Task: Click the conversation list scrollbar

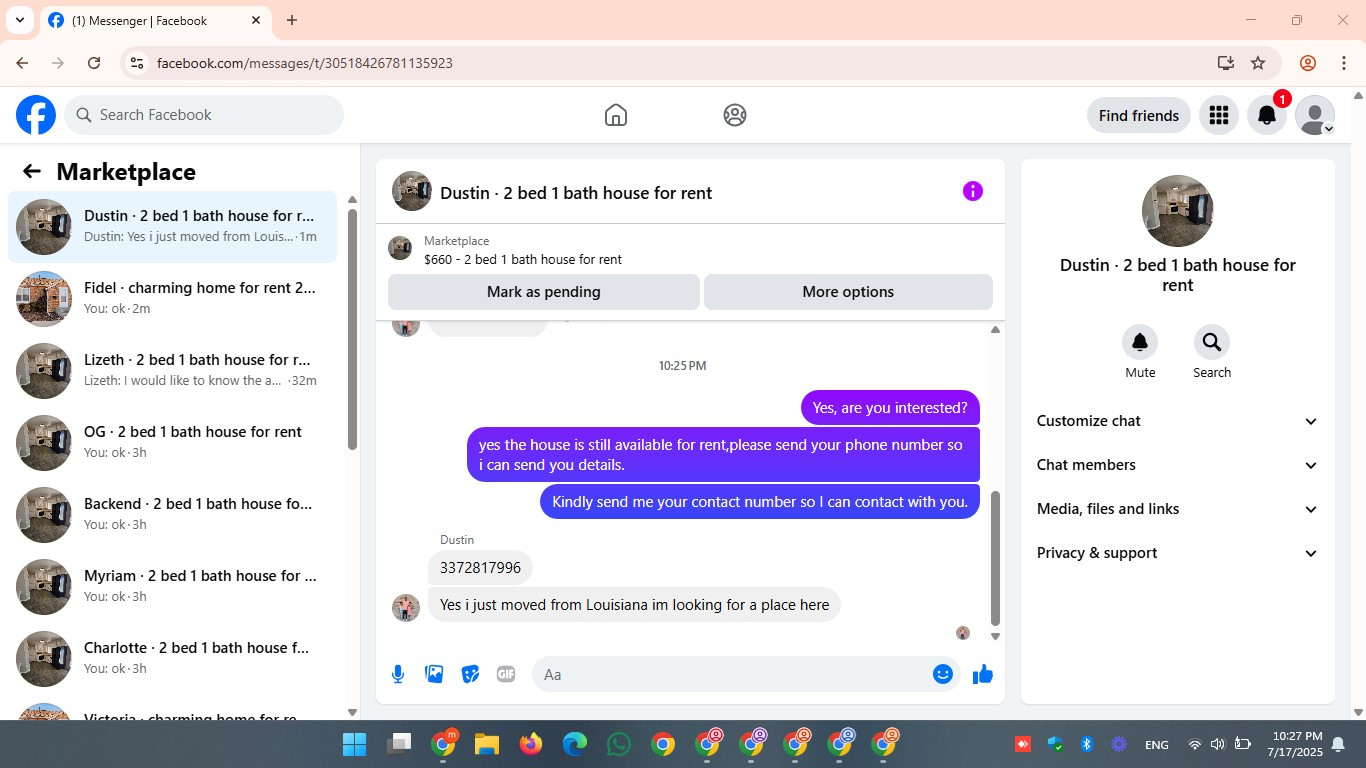Action: [x=352, y=328]
